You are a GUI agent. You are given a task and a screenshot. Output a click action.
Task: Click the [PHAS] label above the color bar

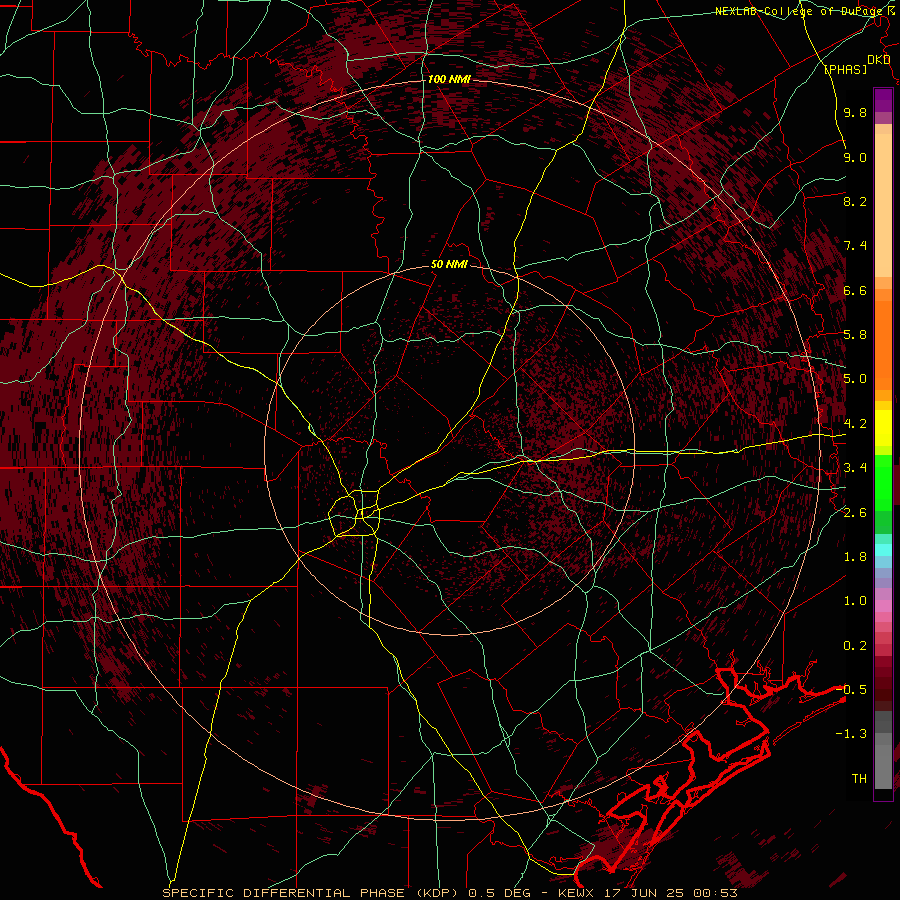tap(845, 69)
